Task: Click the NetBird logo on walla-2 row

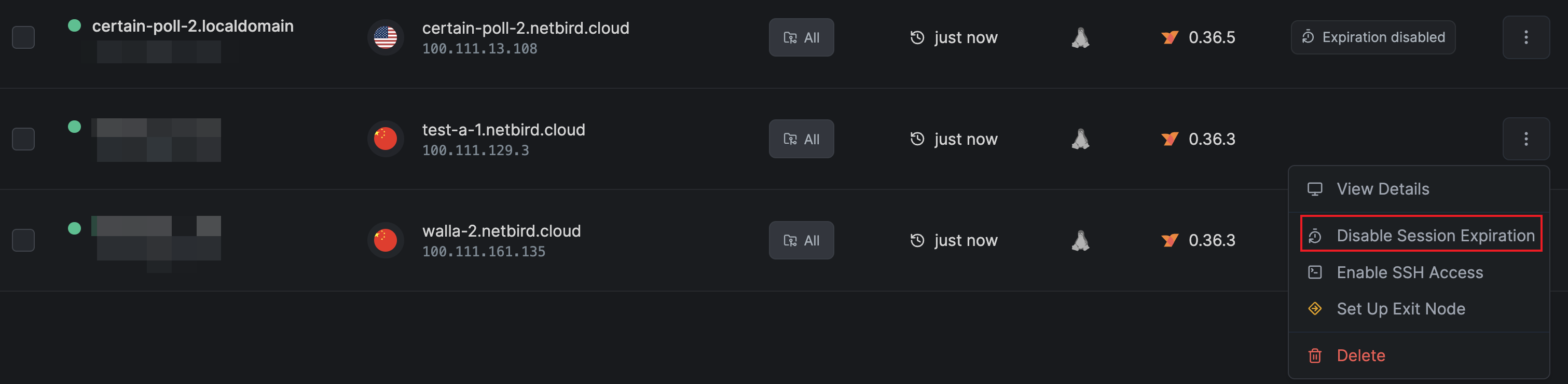Action: 1168,240
